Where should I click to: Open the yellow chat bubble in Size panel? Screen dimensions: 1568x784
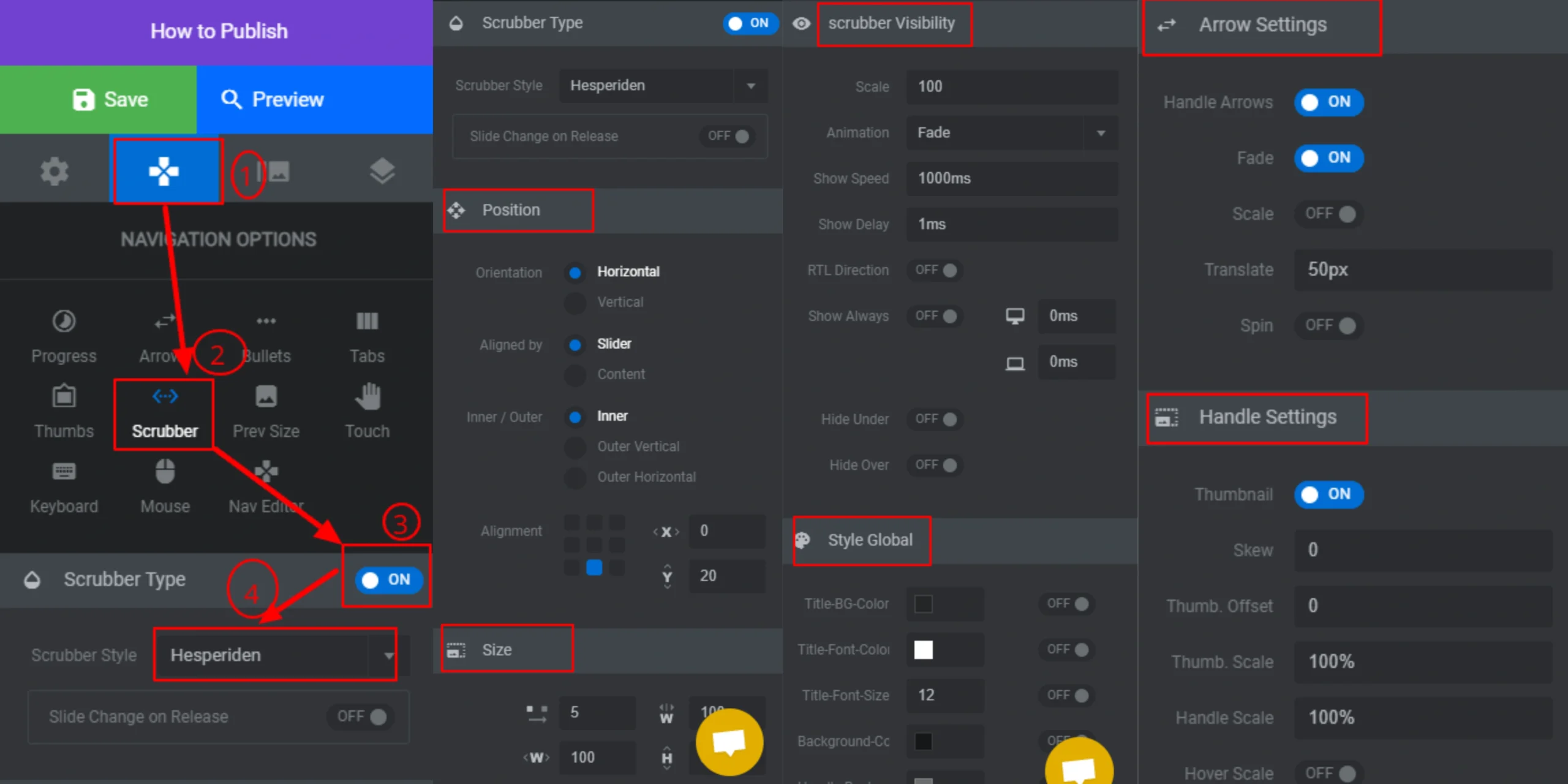[729, 742]
